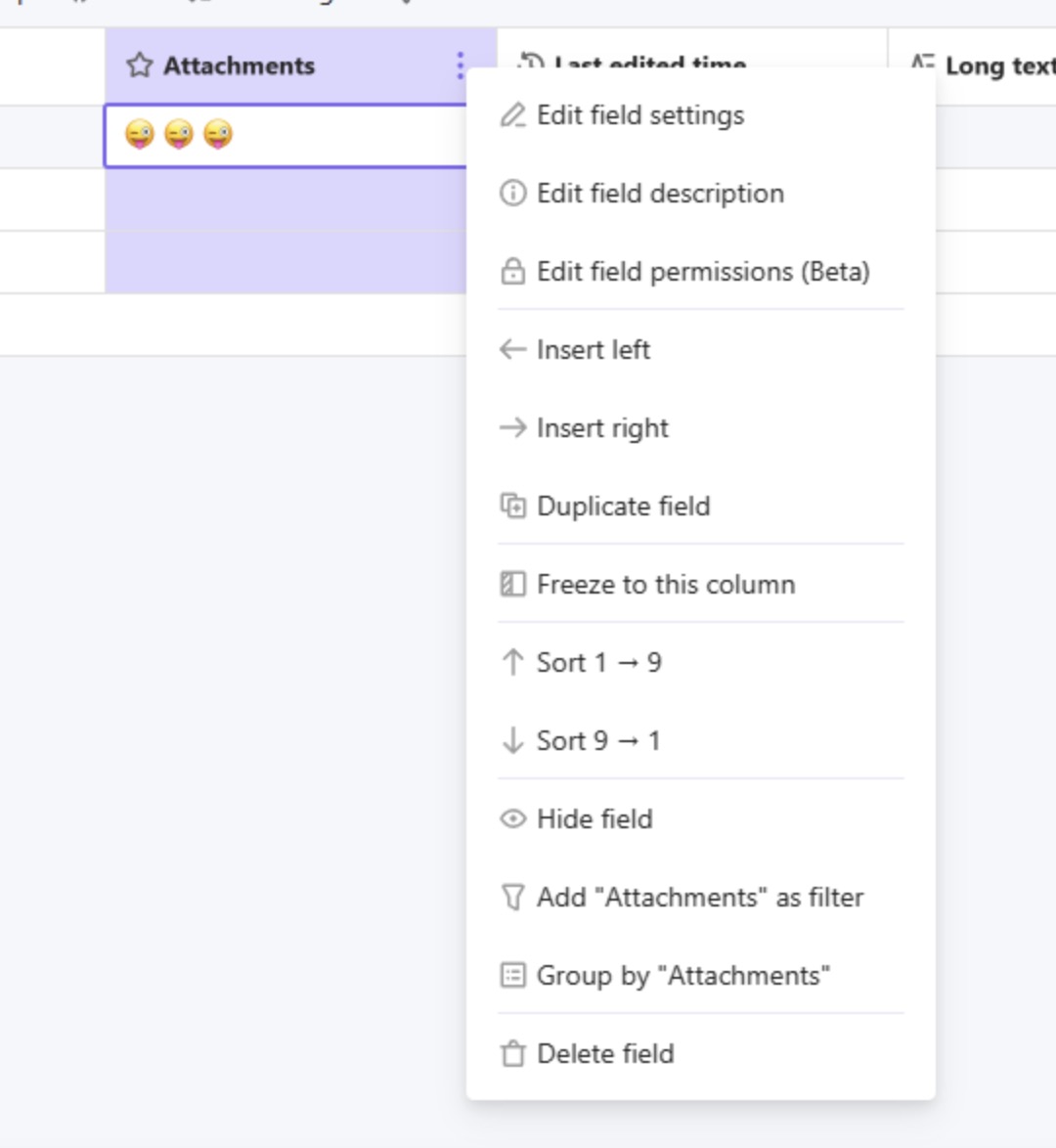The height and width of the screenshot is (1148, 1056).
Task: Click the pencil icon beside Edit field settings
Action: coord(512,115)
